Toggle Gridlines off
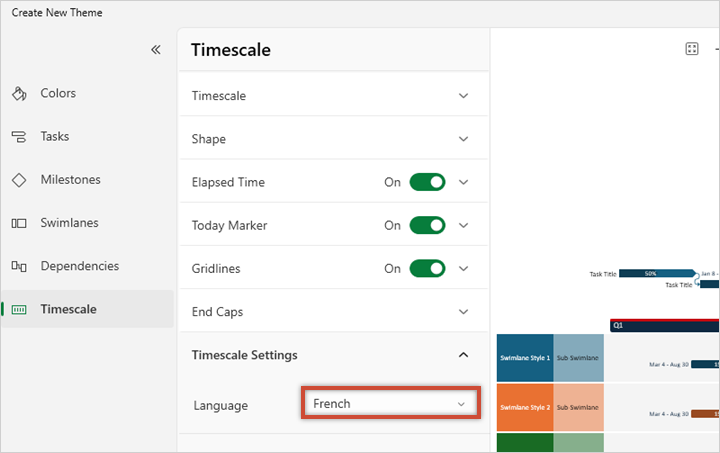The height and width of the screenshot is (453, 720). click(427, 268)
